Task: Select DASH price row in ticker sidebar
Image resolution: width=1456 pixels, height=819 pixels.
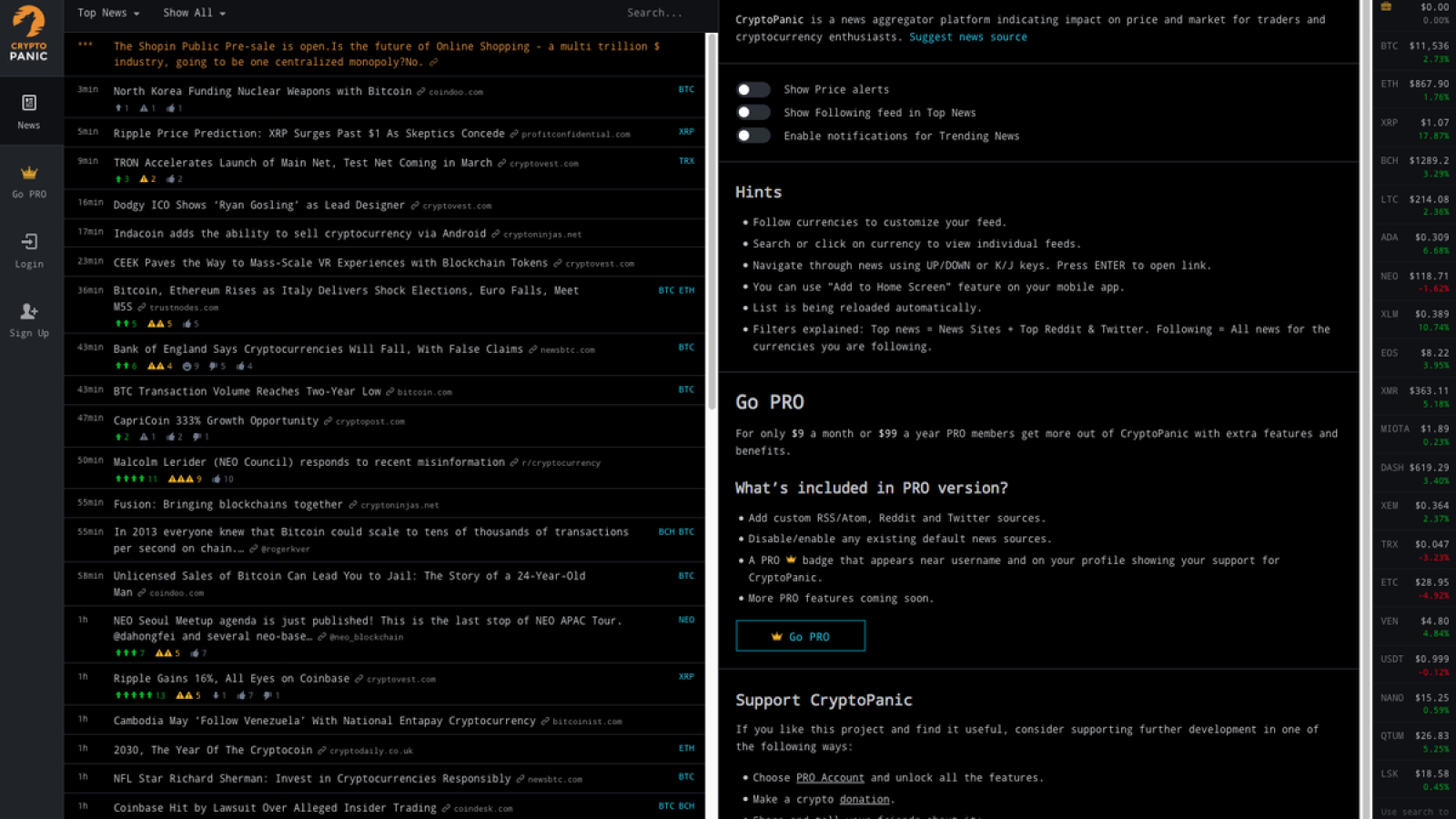Action: (1414, 474)
